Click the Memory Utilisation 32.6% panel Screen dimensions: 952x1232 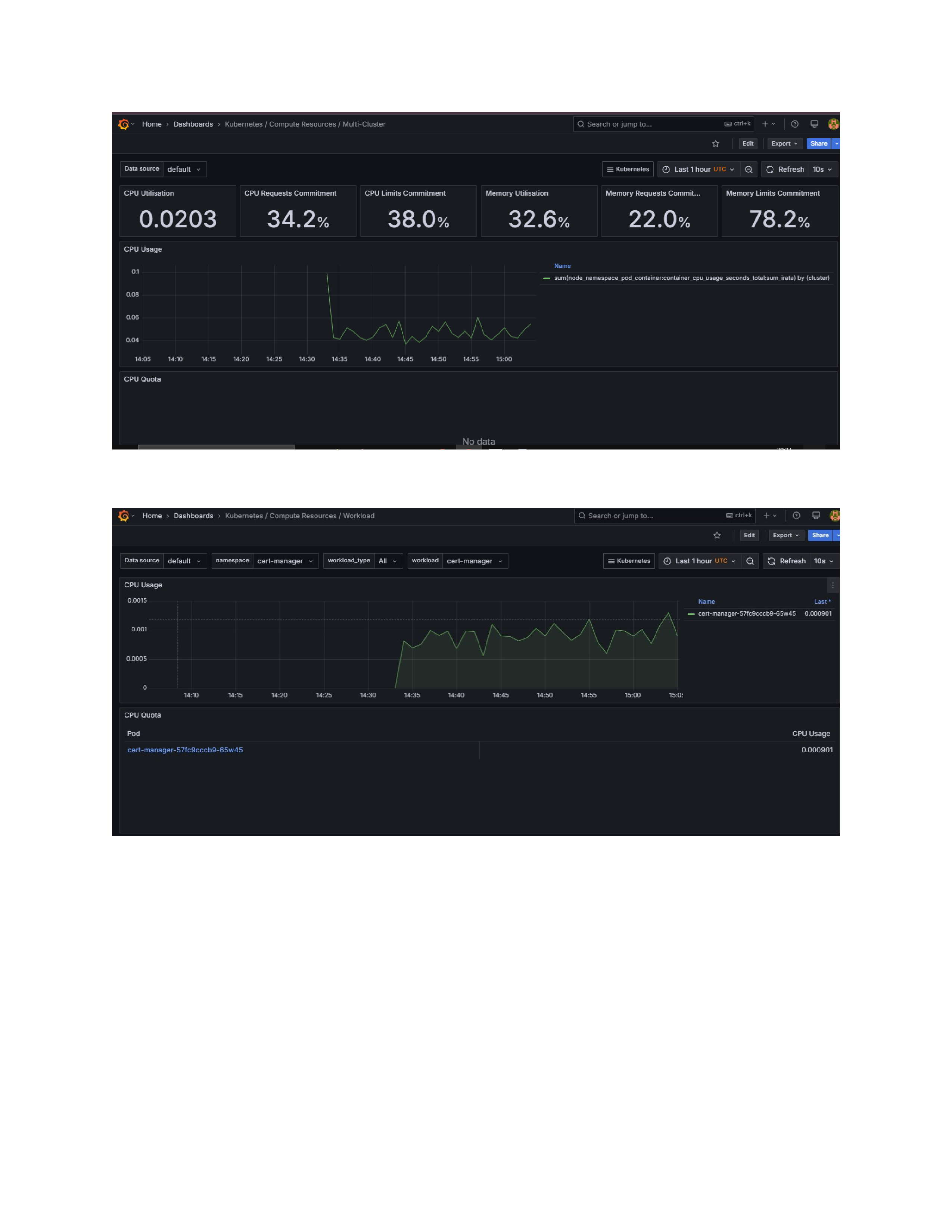(x=539, y=211)
